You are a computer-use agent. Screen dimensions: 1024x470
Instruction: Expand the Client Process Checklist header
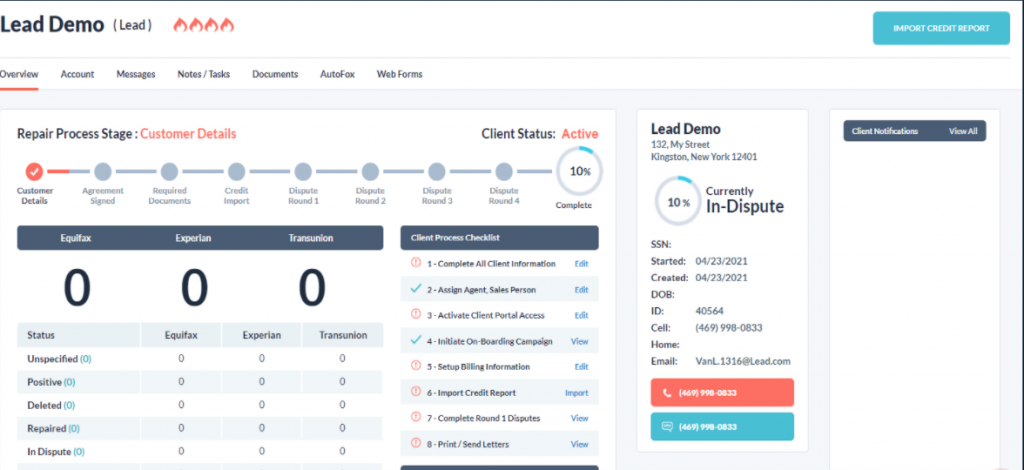point(499,238)
